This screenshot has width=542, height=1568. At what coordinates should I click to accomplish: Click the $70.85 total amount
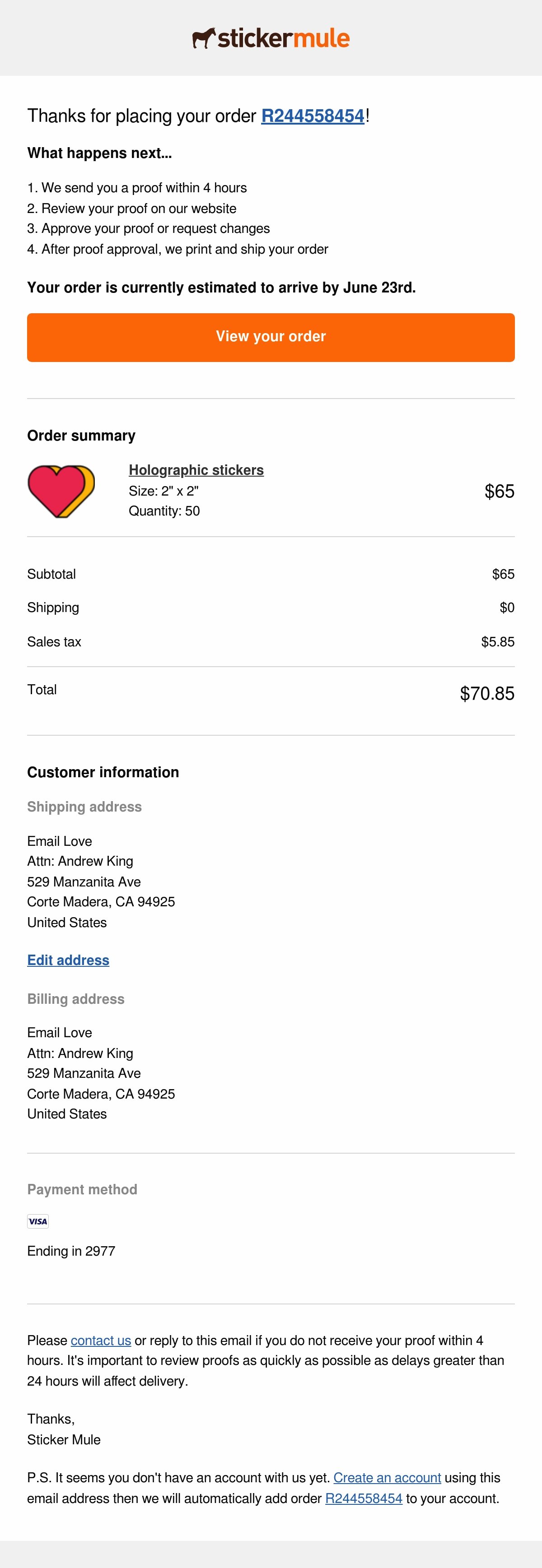click(x=487, y=693)
